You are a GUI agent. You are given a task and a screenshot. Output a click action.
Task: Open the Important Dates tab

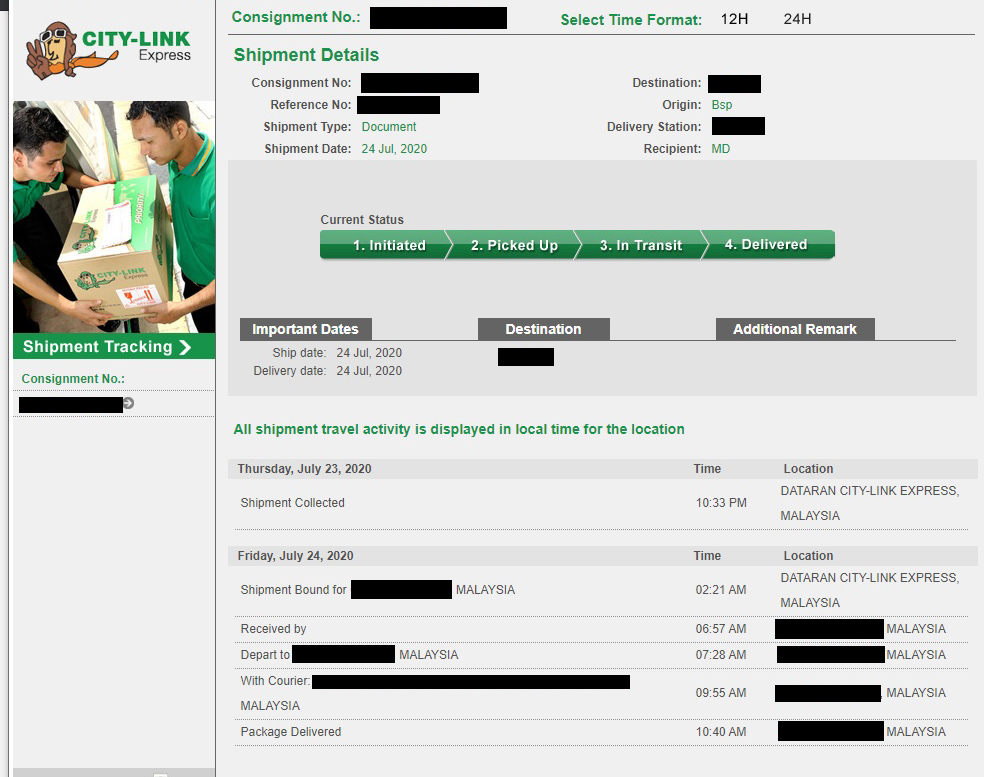click(x=305, y=329)
